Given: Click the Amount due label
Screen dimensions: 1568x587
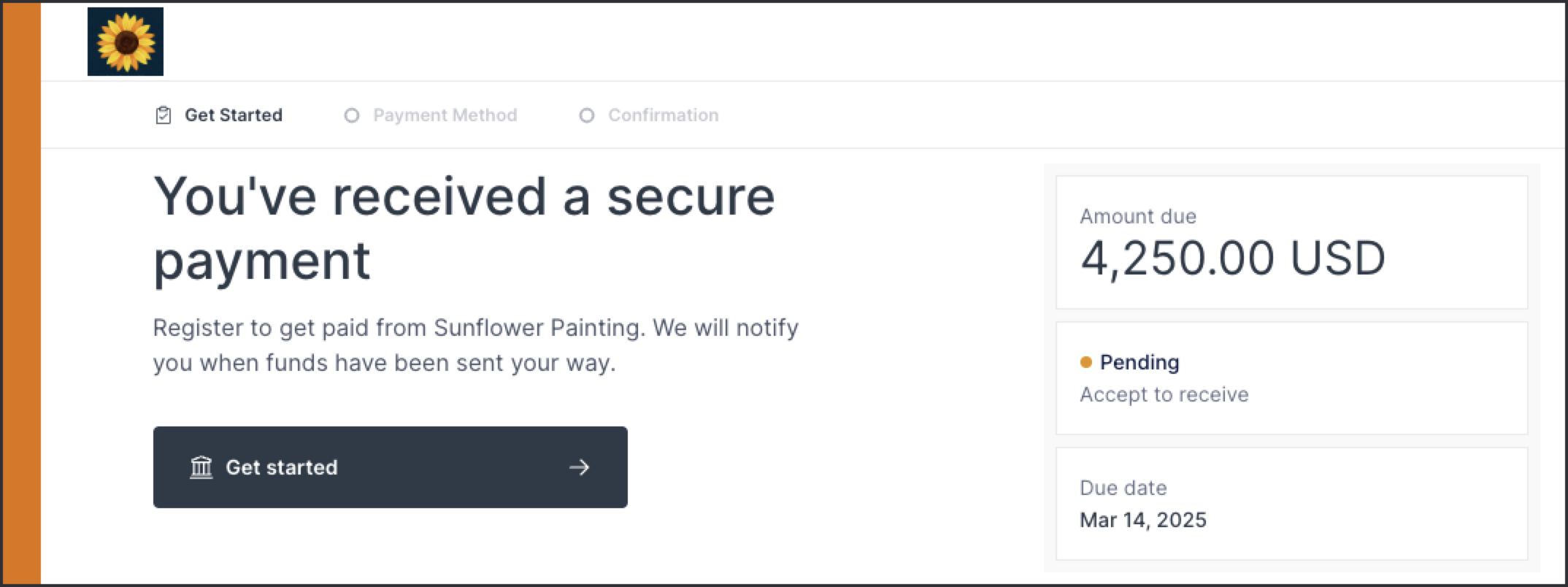Looking at the screenshot, I should [1137, 216].
